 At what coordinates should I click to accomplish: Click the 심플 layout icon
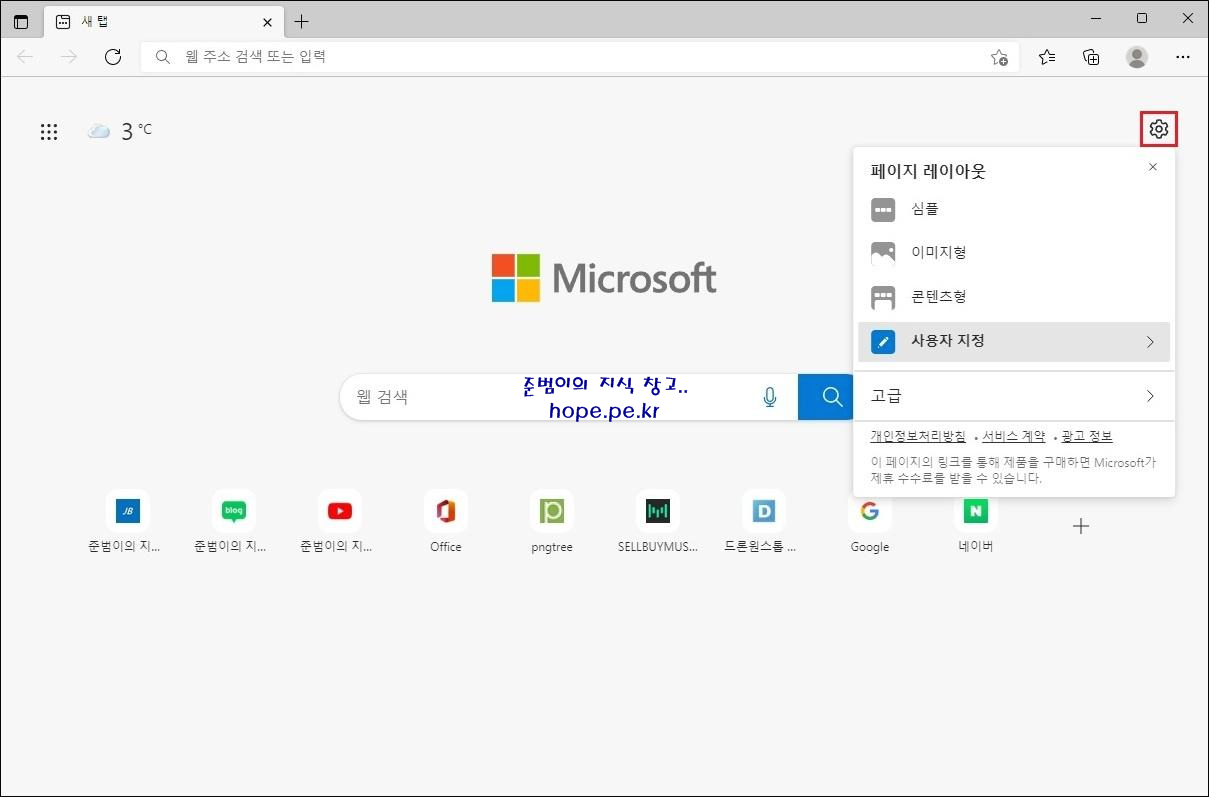coord(883,210)
